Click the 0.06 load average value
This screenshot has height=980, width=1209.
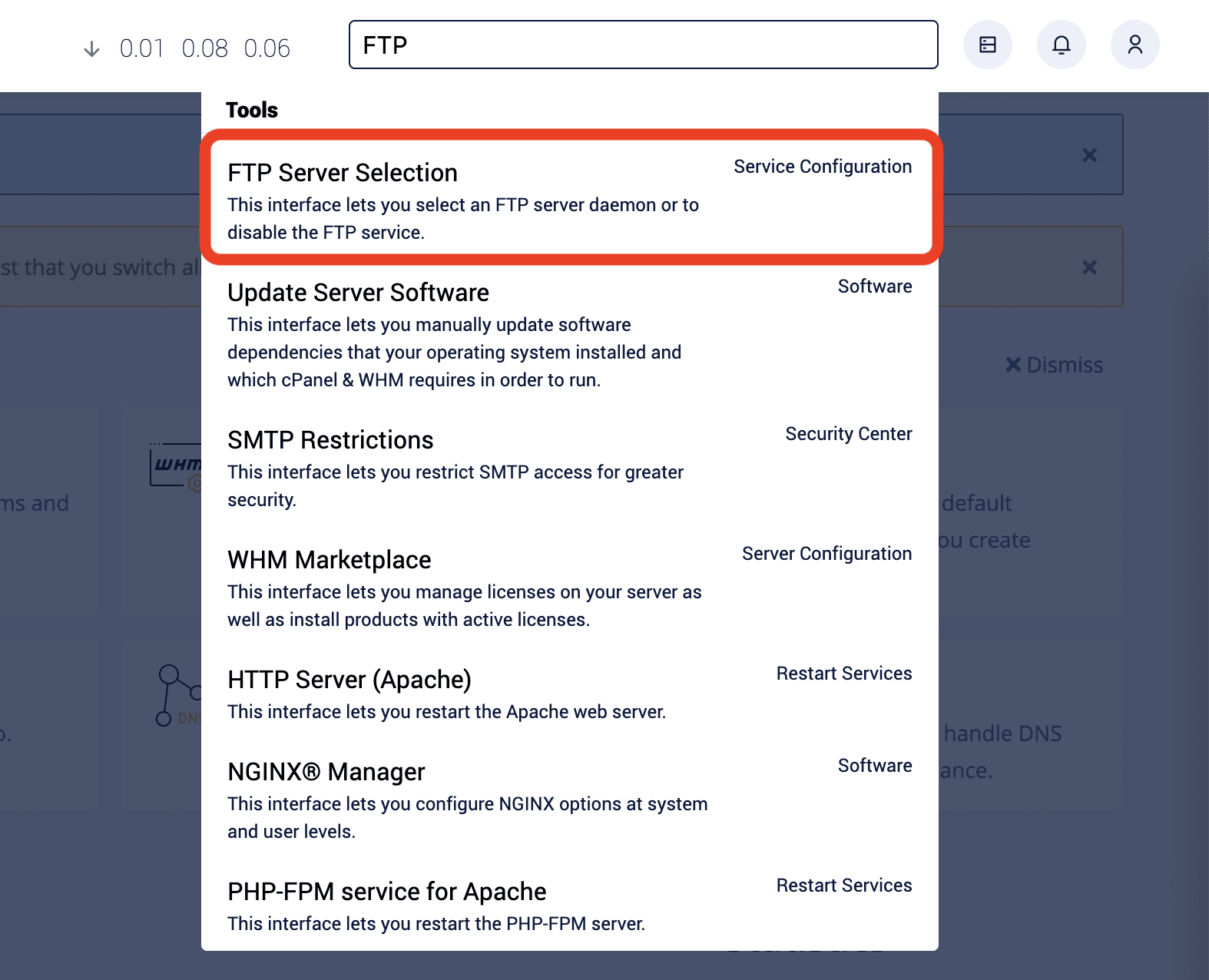pyautogui.click(x=267, y=48)
